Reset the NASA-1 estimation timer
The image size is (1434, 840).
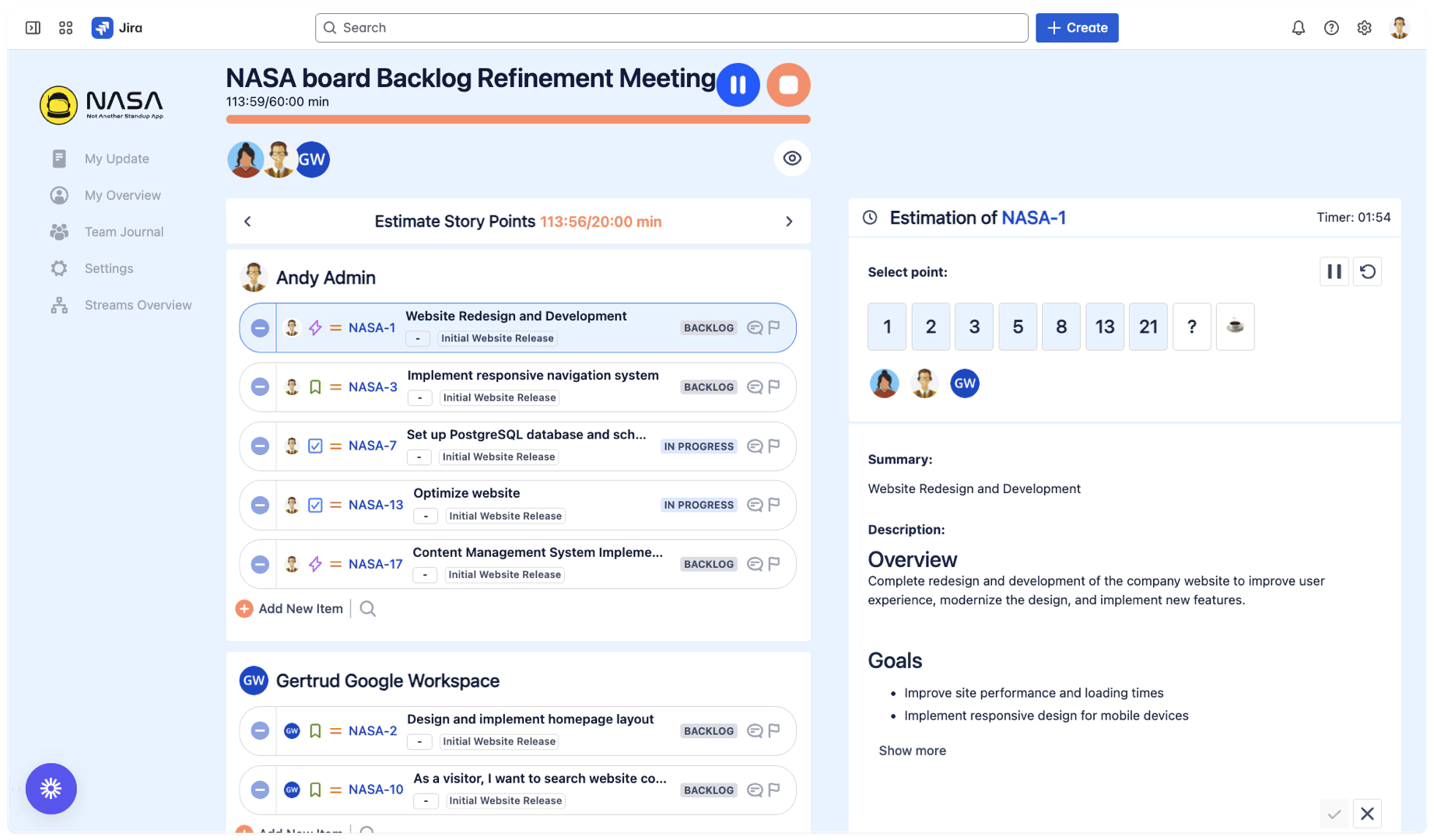[1367, 272]
